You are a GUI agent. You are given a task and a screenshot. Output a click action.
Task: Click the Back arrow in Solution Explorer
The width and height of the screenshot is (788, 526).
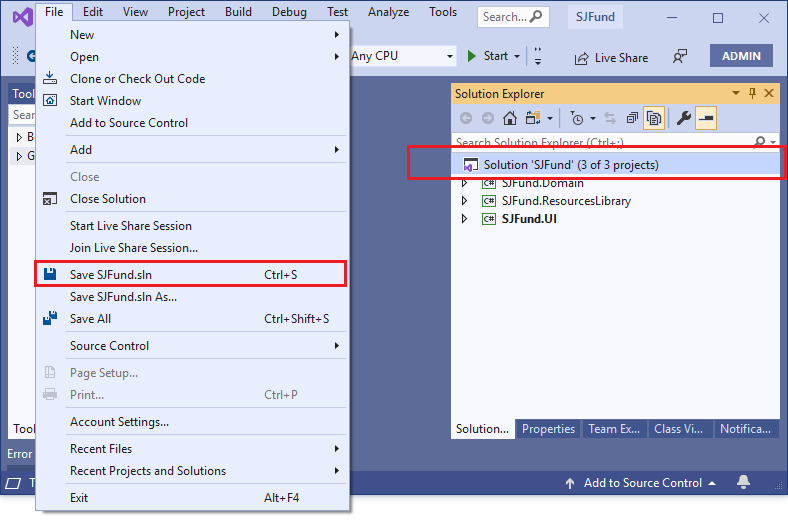pos(466,118)
